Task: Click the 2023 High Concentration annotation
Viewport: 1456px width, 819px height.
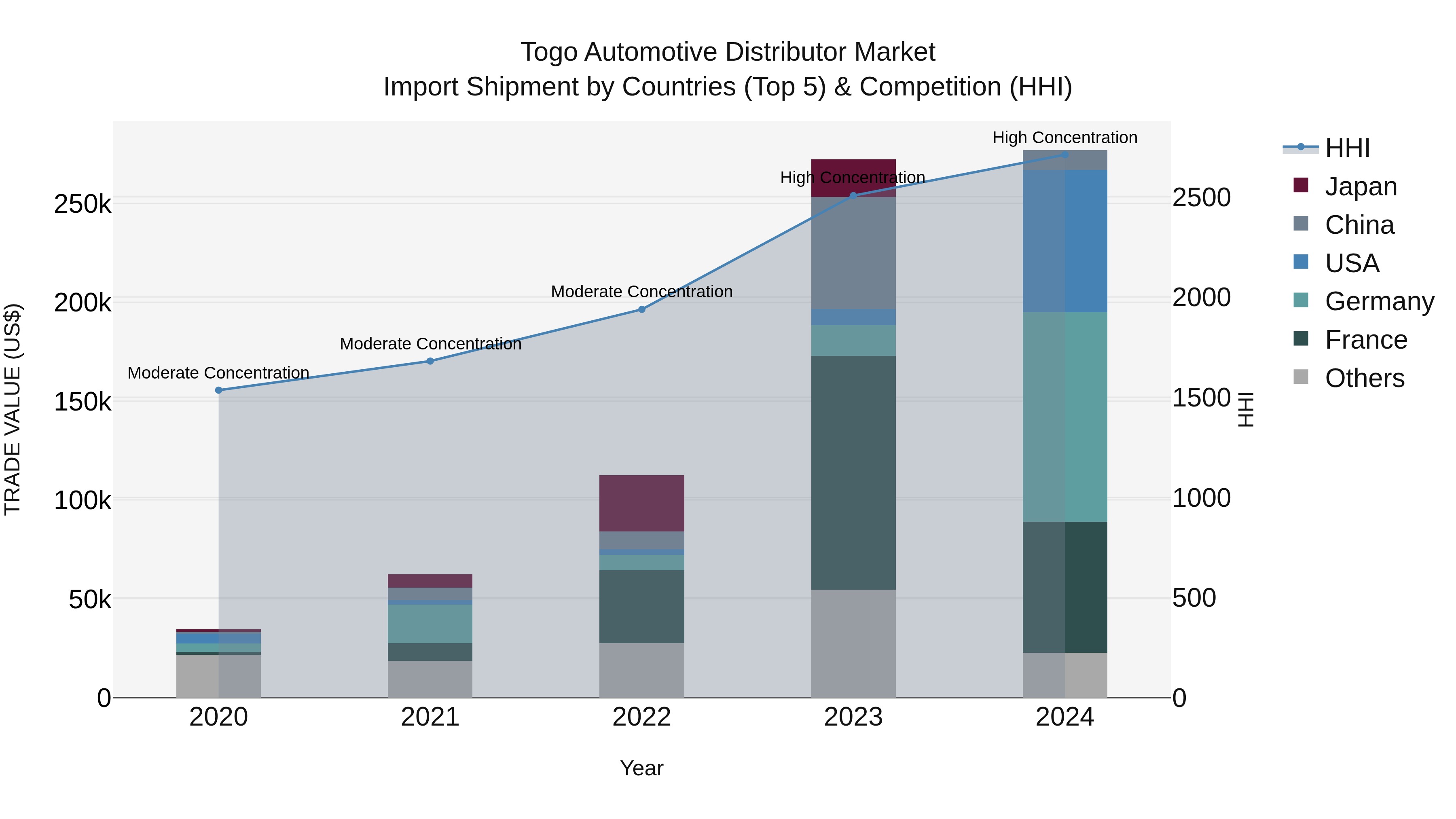Action: click(852, 178)
